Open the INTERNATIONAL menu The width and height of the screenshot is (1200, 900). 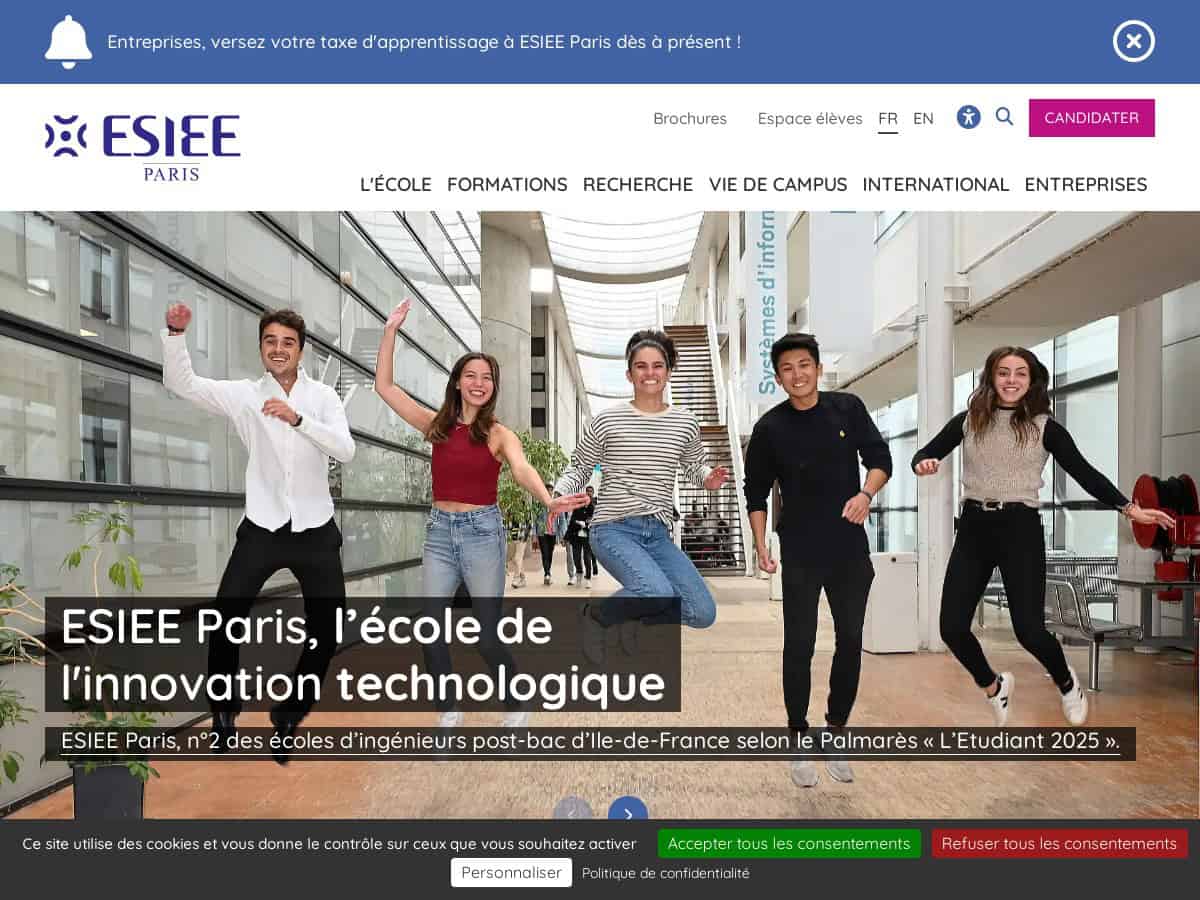click(936, 184)
